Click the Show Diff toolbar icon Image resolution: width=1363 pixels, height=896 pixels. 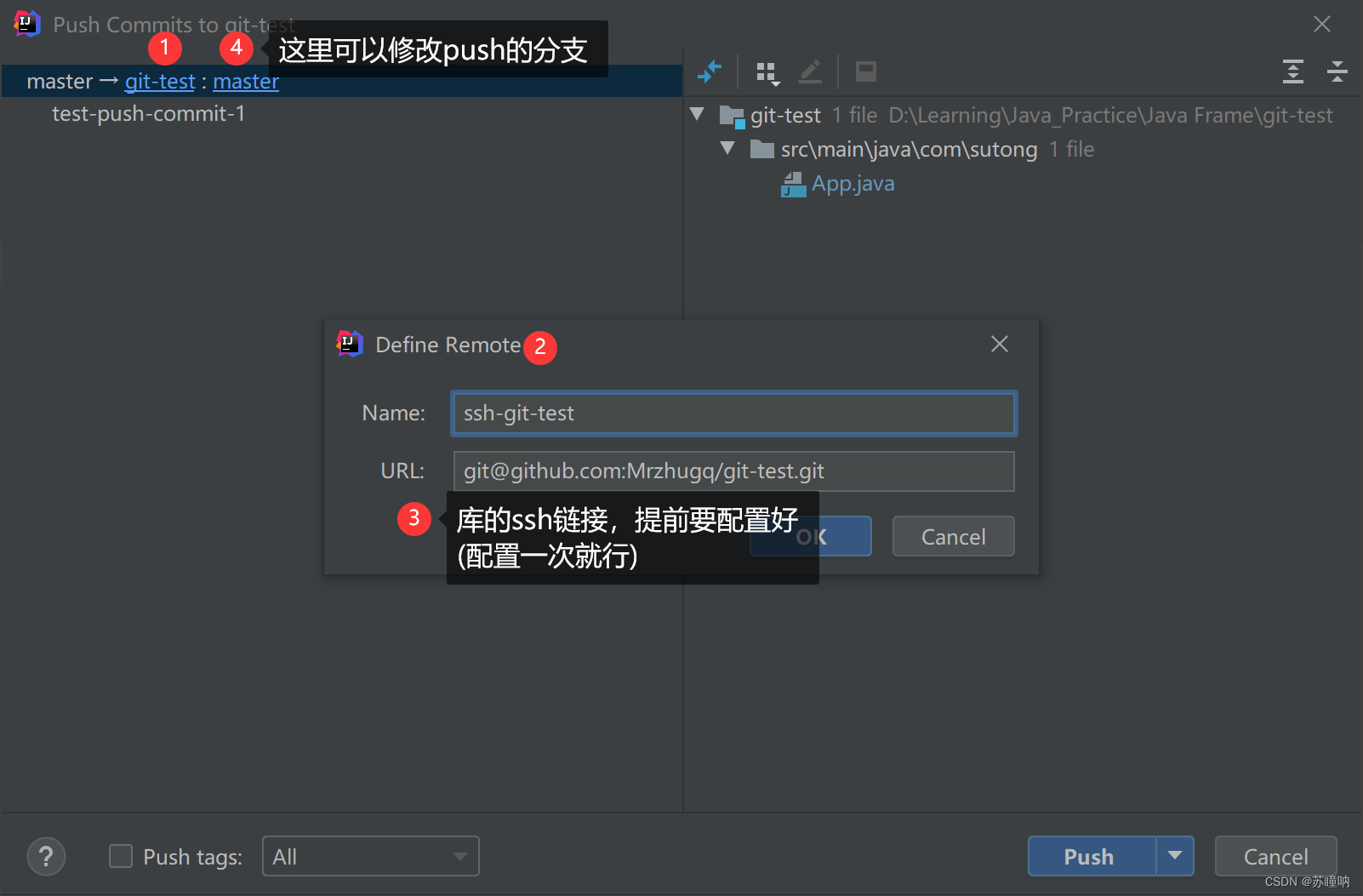709,72
